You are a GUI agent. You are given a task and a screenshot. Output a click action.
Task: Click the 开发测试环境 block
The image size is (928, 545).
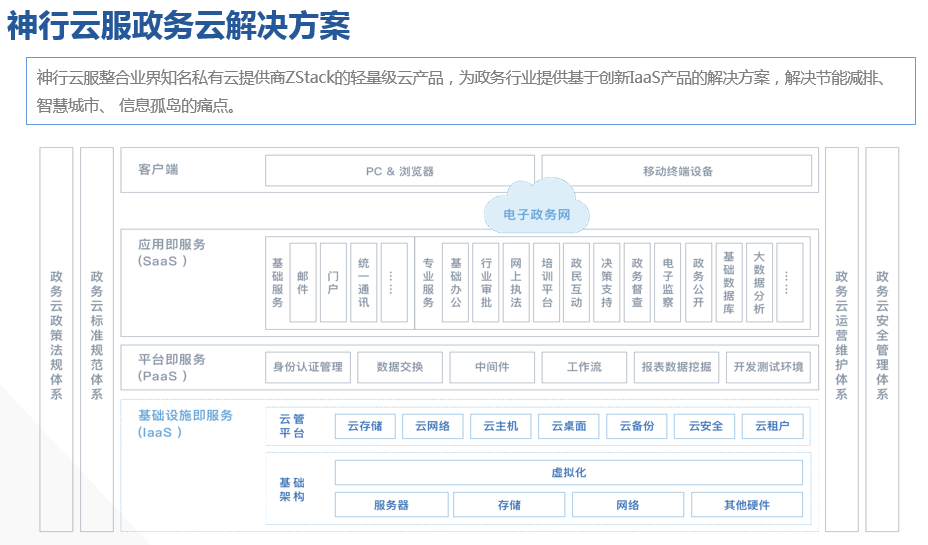click(x=767, y=367)
